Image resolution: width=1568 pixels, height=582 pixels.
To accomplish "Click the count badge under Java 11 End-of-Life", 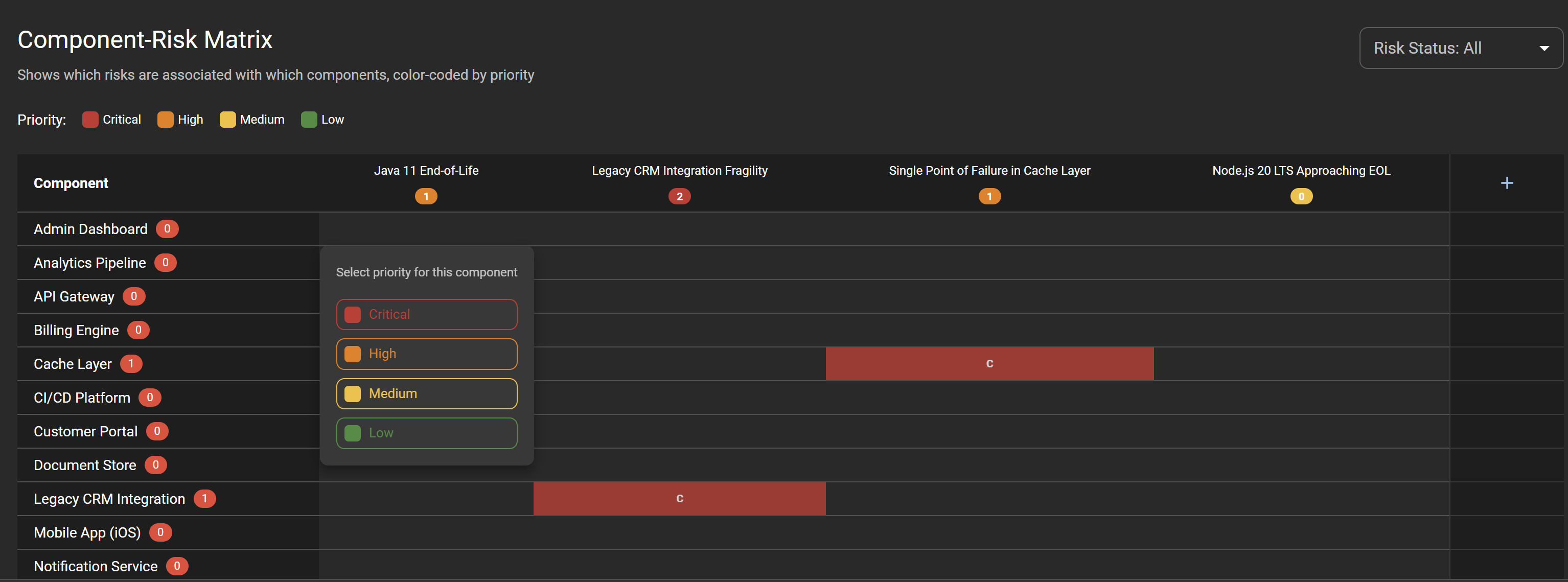I will [426, 196].
